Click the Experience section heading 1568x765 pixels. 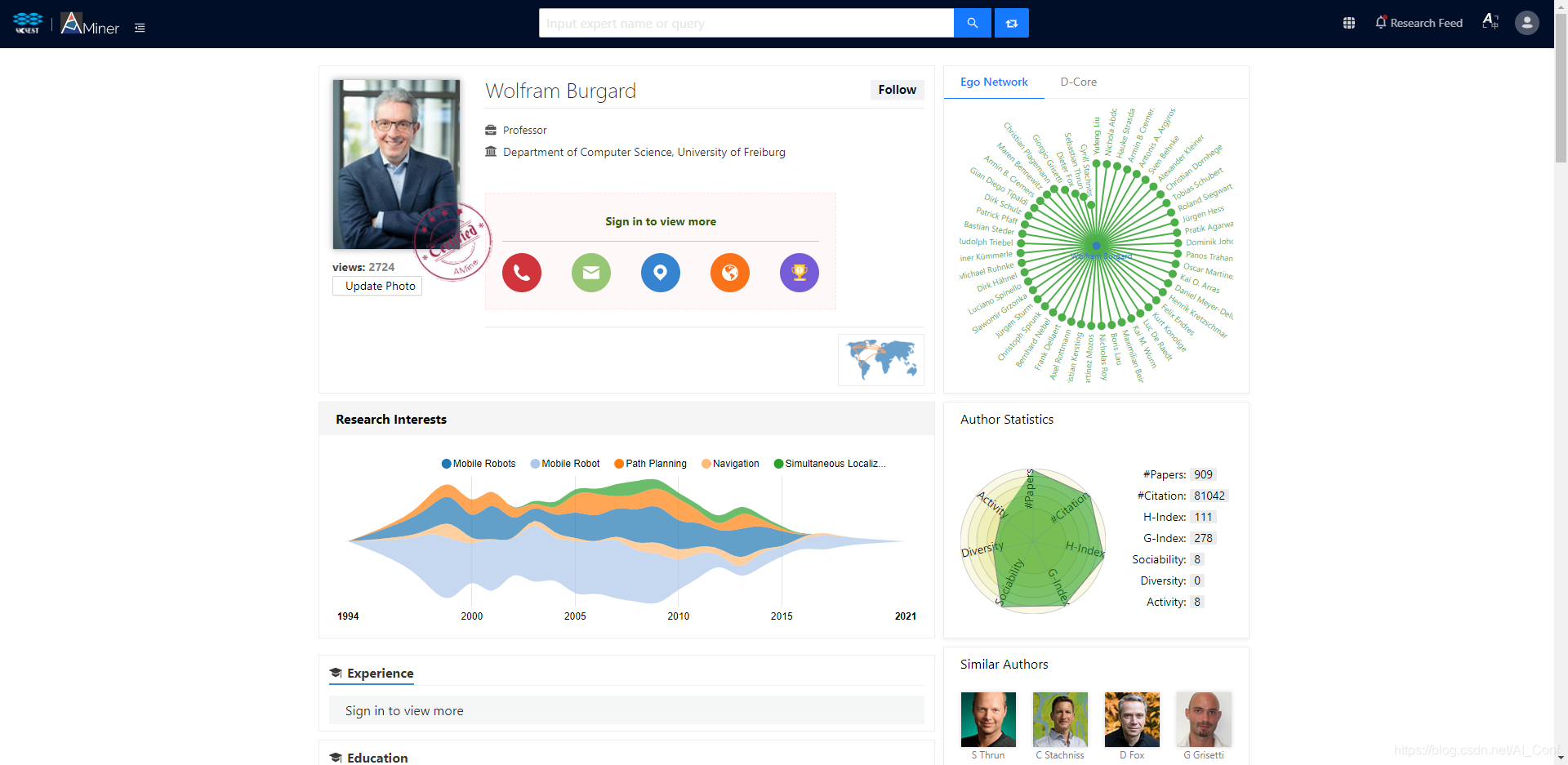point(372,674)
